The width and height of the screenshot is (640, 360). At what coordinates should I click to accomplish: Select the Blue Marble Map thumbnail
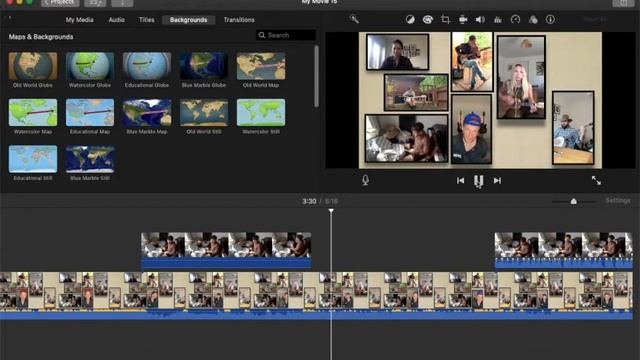(x=147, y=112)
